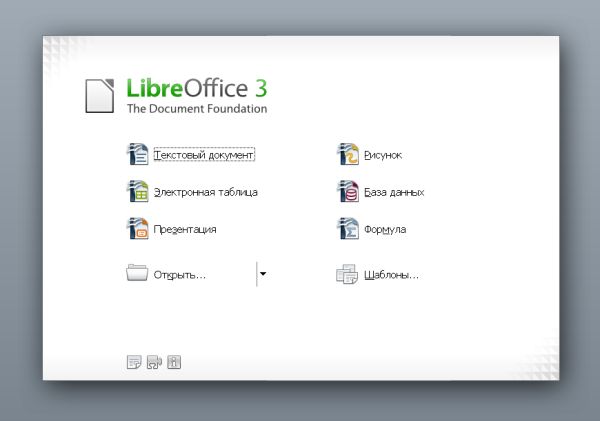Choose the Электронная таблица label

tap(205, 192)
